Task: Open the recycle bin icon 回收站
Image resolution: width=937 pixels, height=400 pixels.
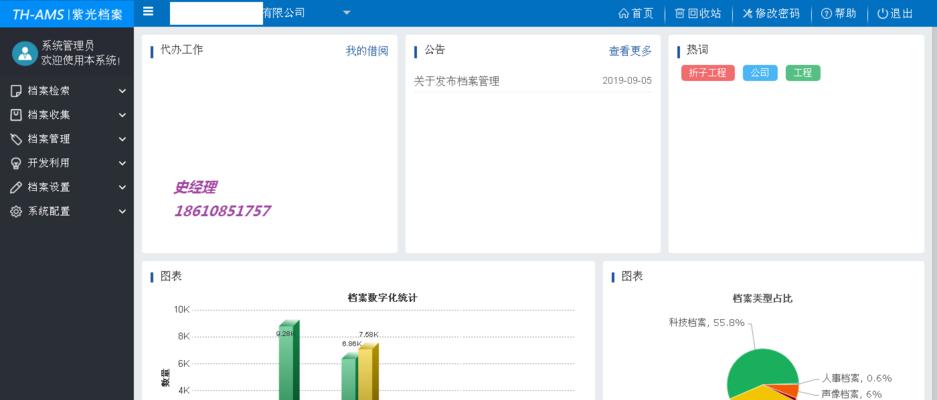Action: 679,14
